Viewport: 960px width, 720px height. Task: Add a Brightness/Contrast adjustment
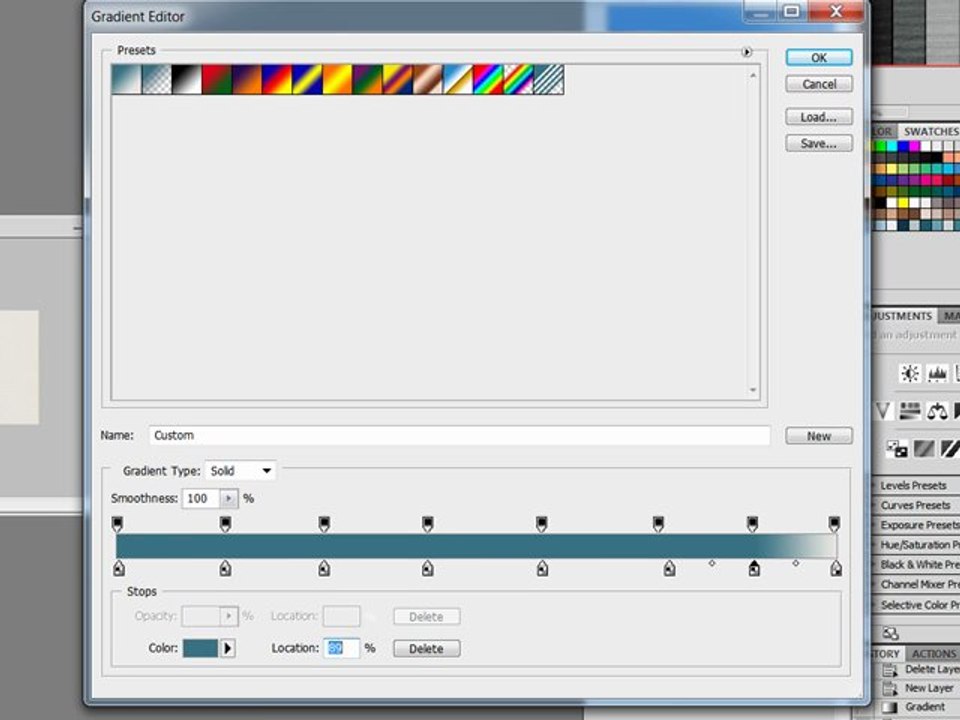tap(909, 373)
